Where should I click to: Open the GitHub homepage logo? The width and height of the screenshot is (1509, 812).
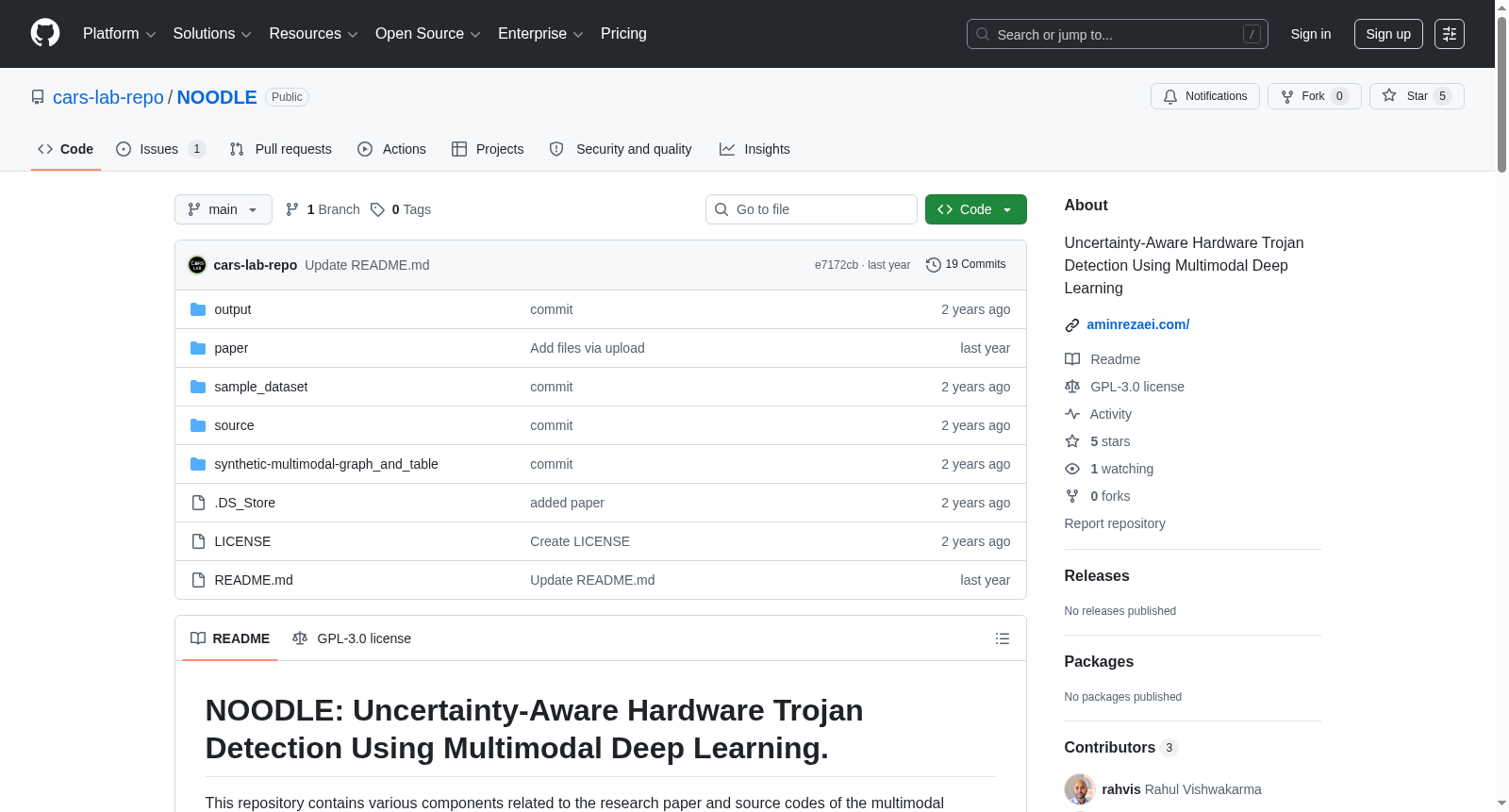45,34
